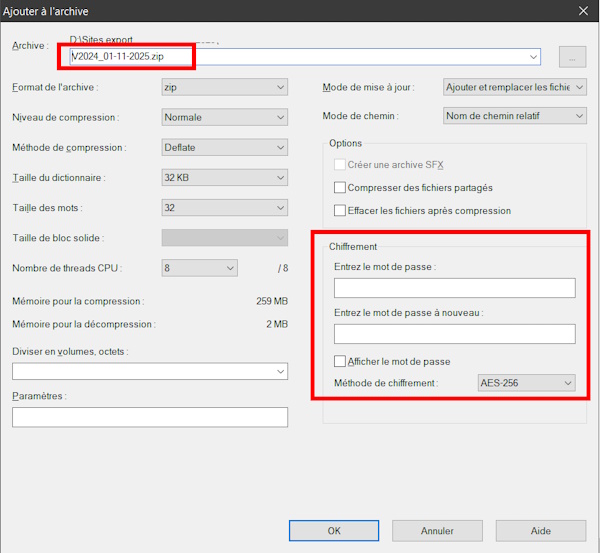Viewport: 600px width, 553px height.
Task: Open the Méthode de compression dropdown
Action: pyautogui.click(x=225, y=148)
